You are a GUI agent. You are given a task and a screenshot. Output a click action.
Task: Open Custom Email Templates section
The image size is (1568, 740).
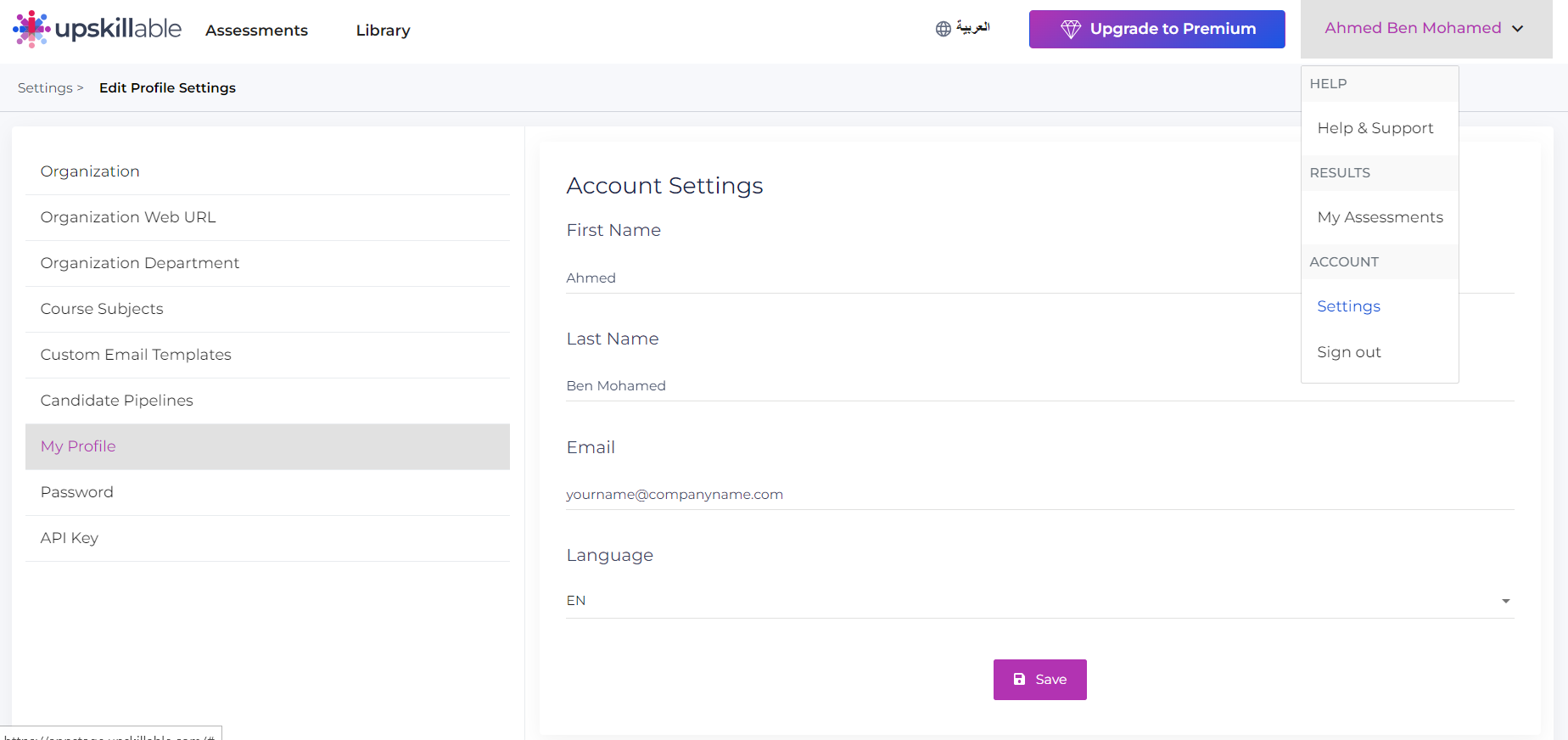(267, 356)
